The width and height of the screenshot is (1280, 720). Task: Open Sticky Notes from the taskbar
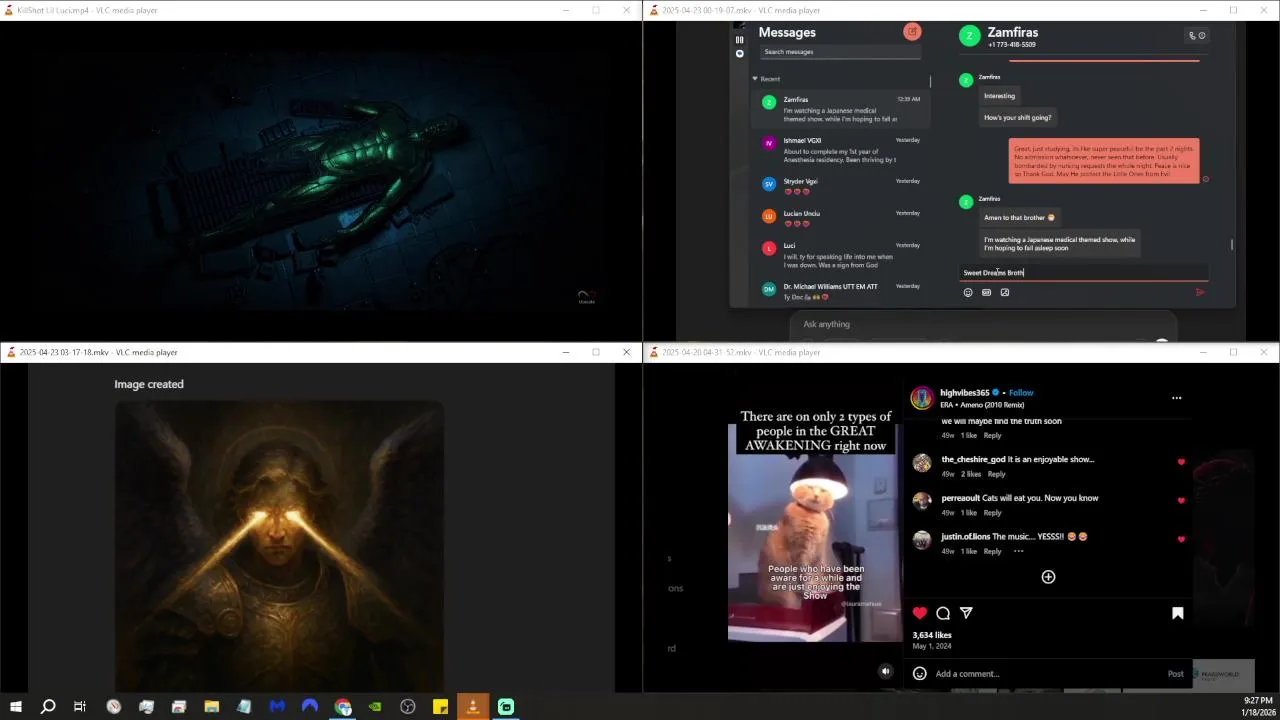440,707
